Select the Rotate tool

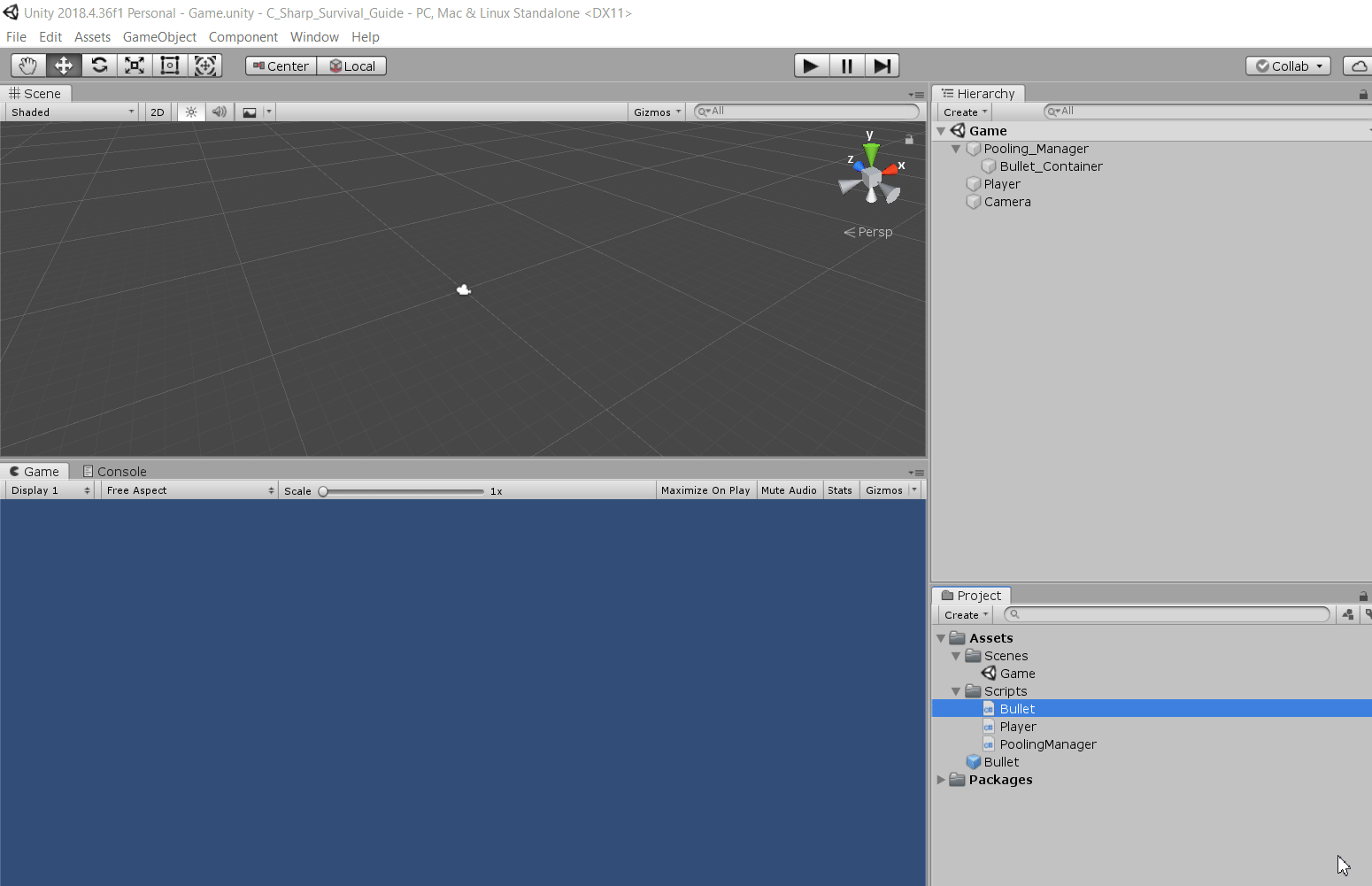[99, 65]
